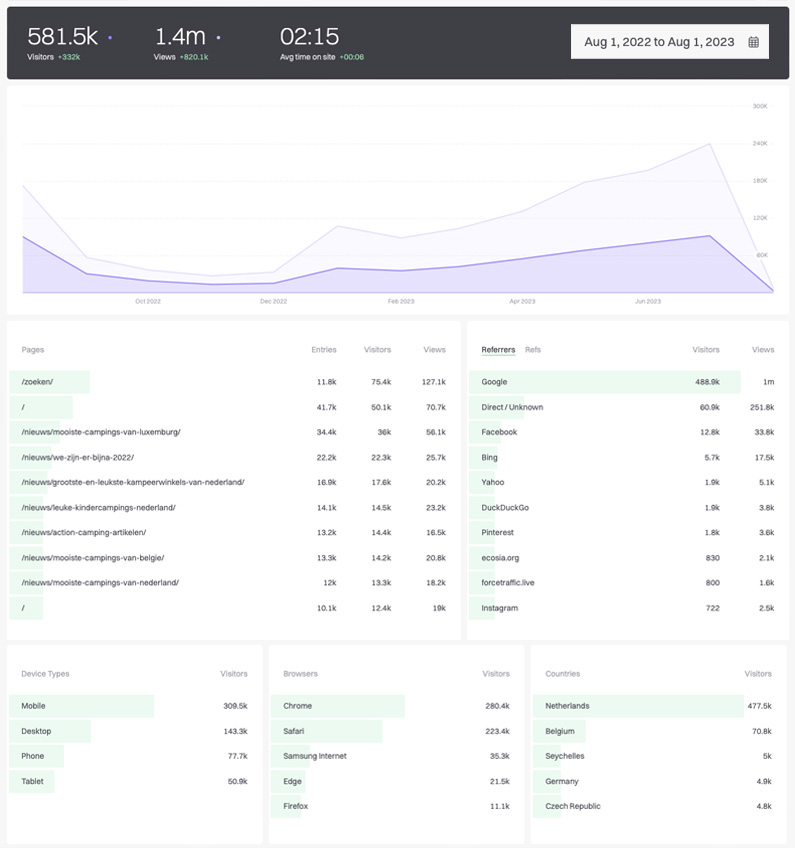Filter by Mobile device type
Image resolution: width=795 pixels, height=848 pixels.
33,706
